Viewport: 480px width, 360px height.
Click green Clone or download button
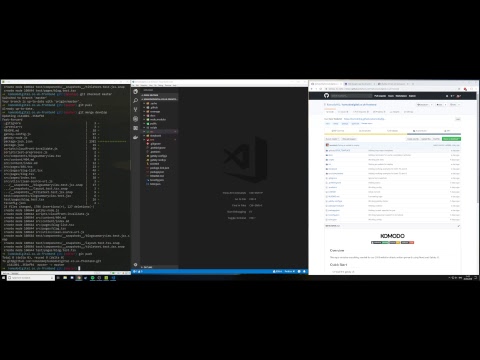451,139
